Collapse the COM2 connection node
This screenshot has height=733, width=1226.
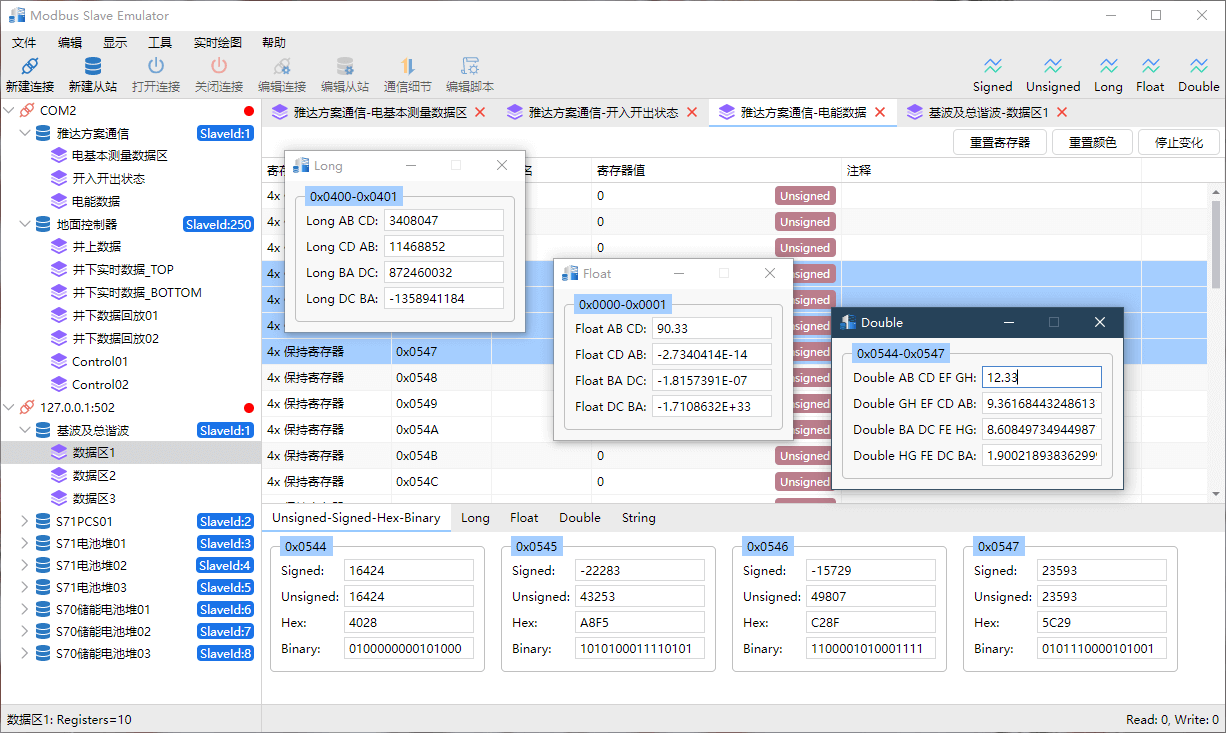(x=10, y=110)
